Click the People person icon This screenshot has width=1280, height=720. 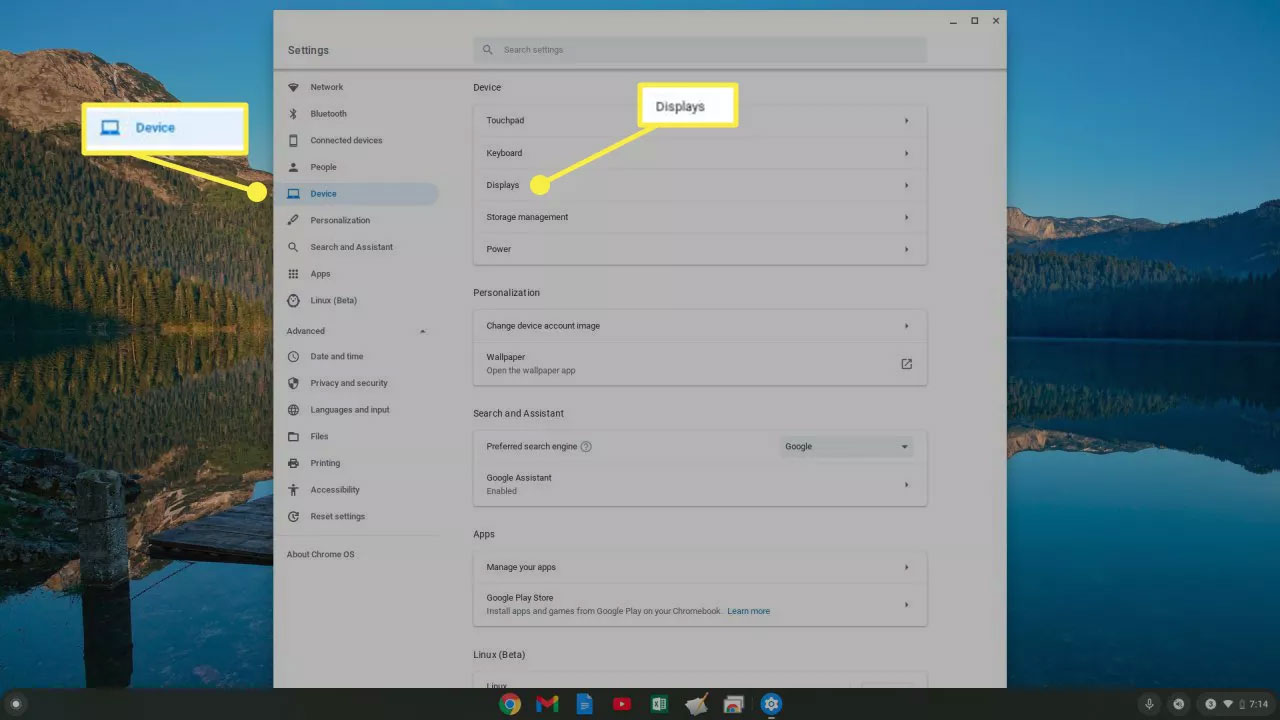[293, 167]
